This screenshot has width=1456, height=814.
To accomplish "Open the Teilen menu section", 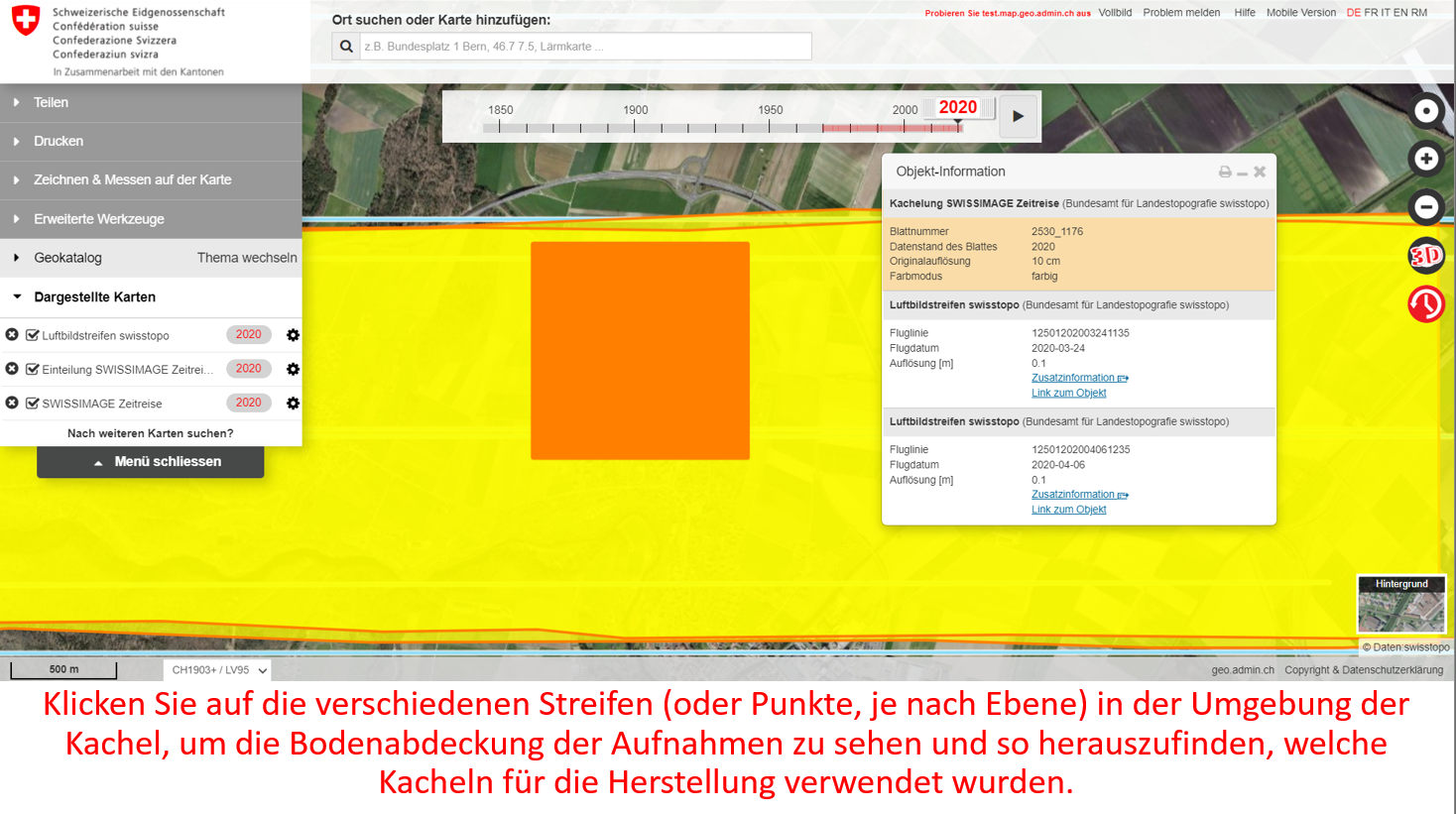I will tap(51, 102).
